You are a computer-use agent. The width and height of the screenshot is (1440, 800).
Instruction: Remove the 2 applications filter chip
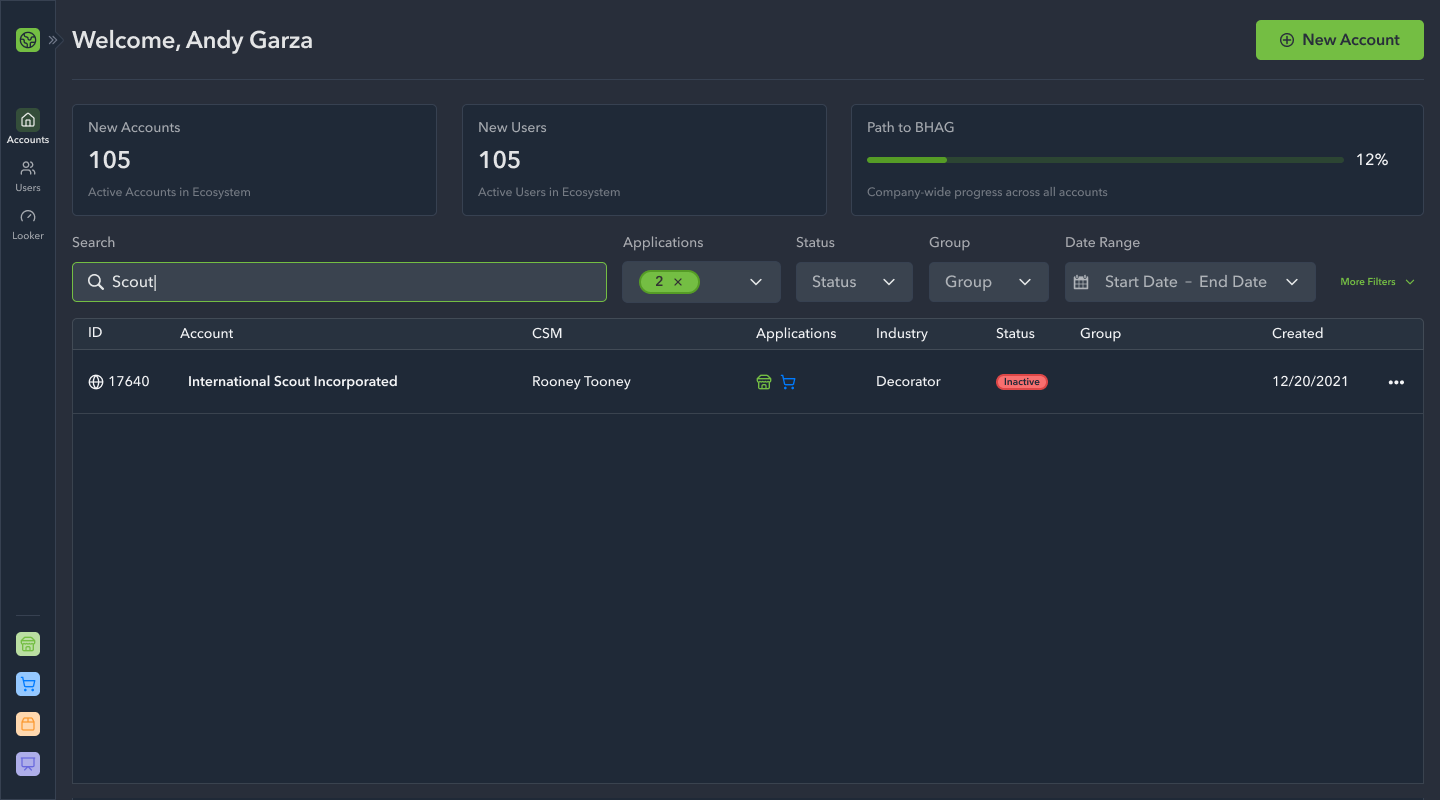pos(678,282)
